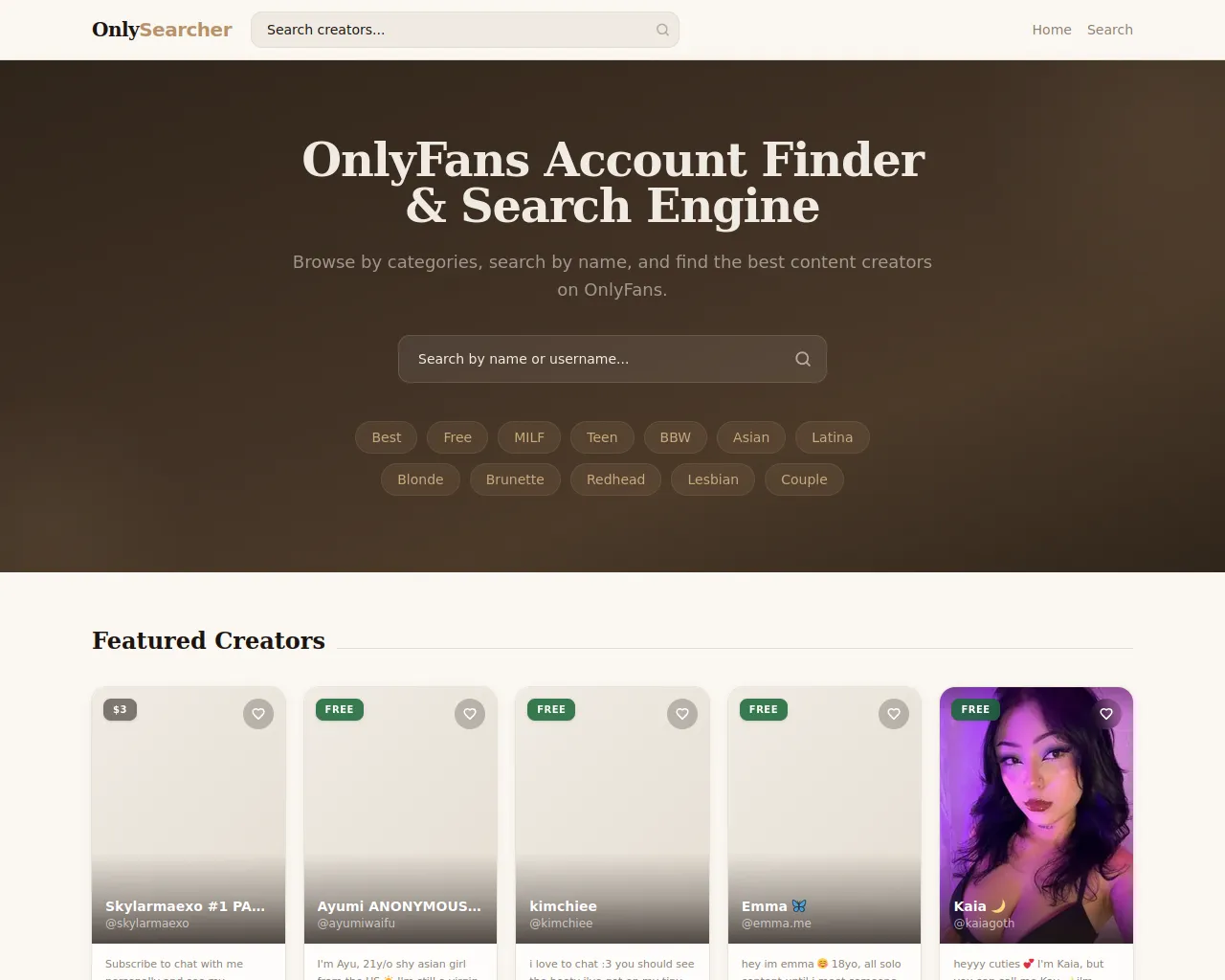Click the "i love to chat :3" description
Image resolution: width=1225 pixels, height=980 pixels.
coord(612,969)
